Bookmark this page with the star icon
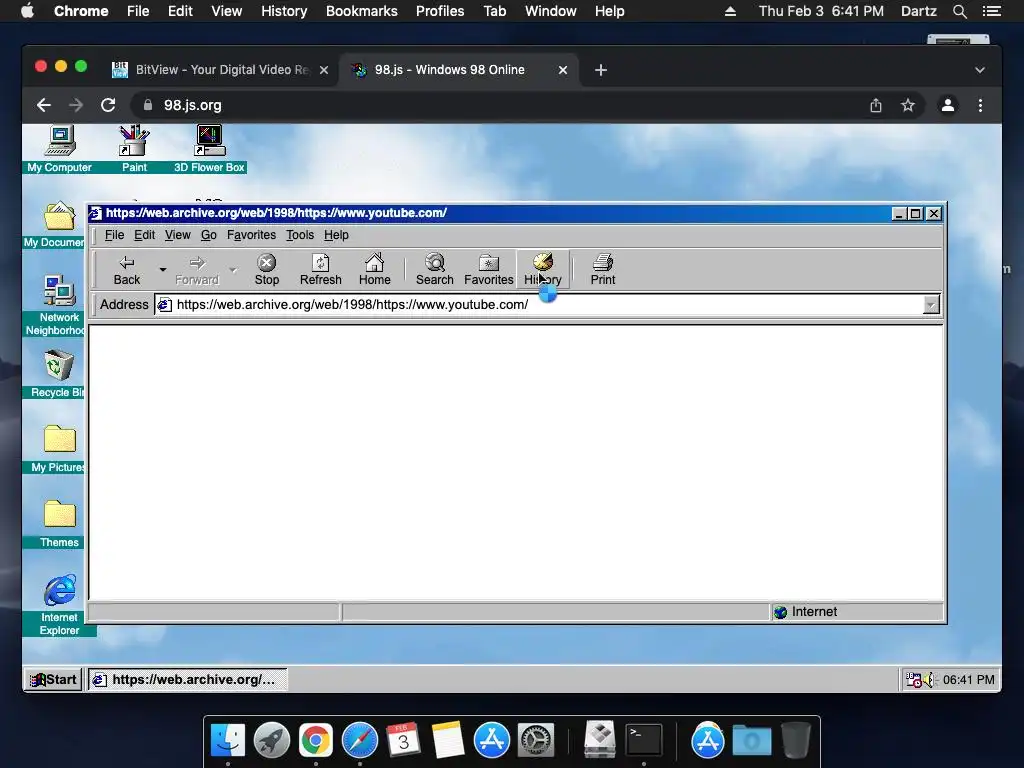 (908, 105)
